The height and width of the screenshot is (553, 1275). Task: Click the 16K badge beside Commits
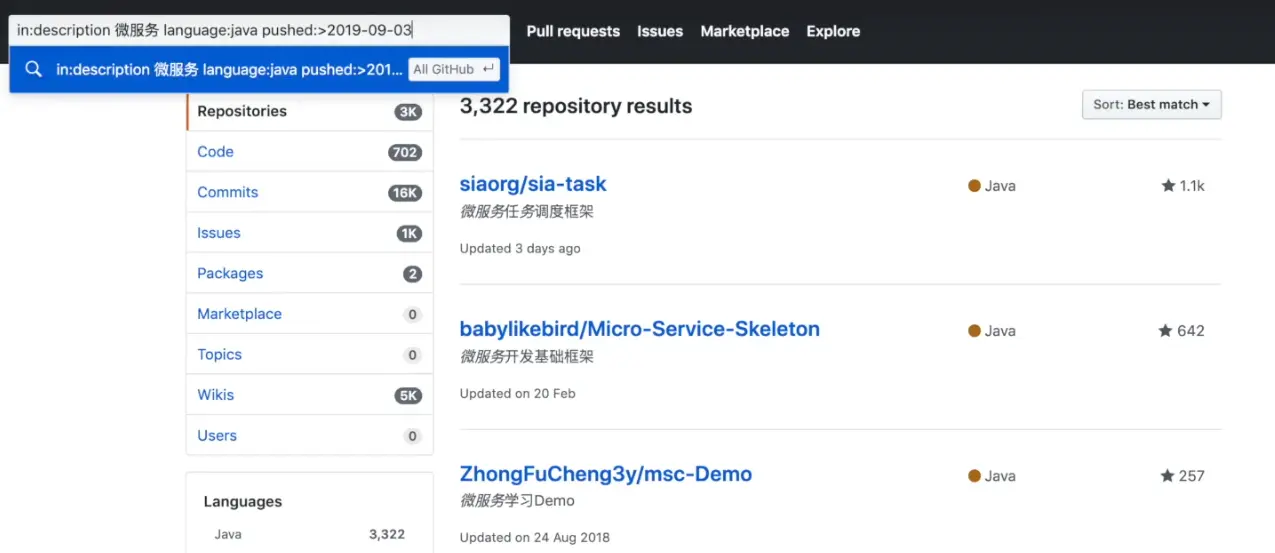[405, 193]
